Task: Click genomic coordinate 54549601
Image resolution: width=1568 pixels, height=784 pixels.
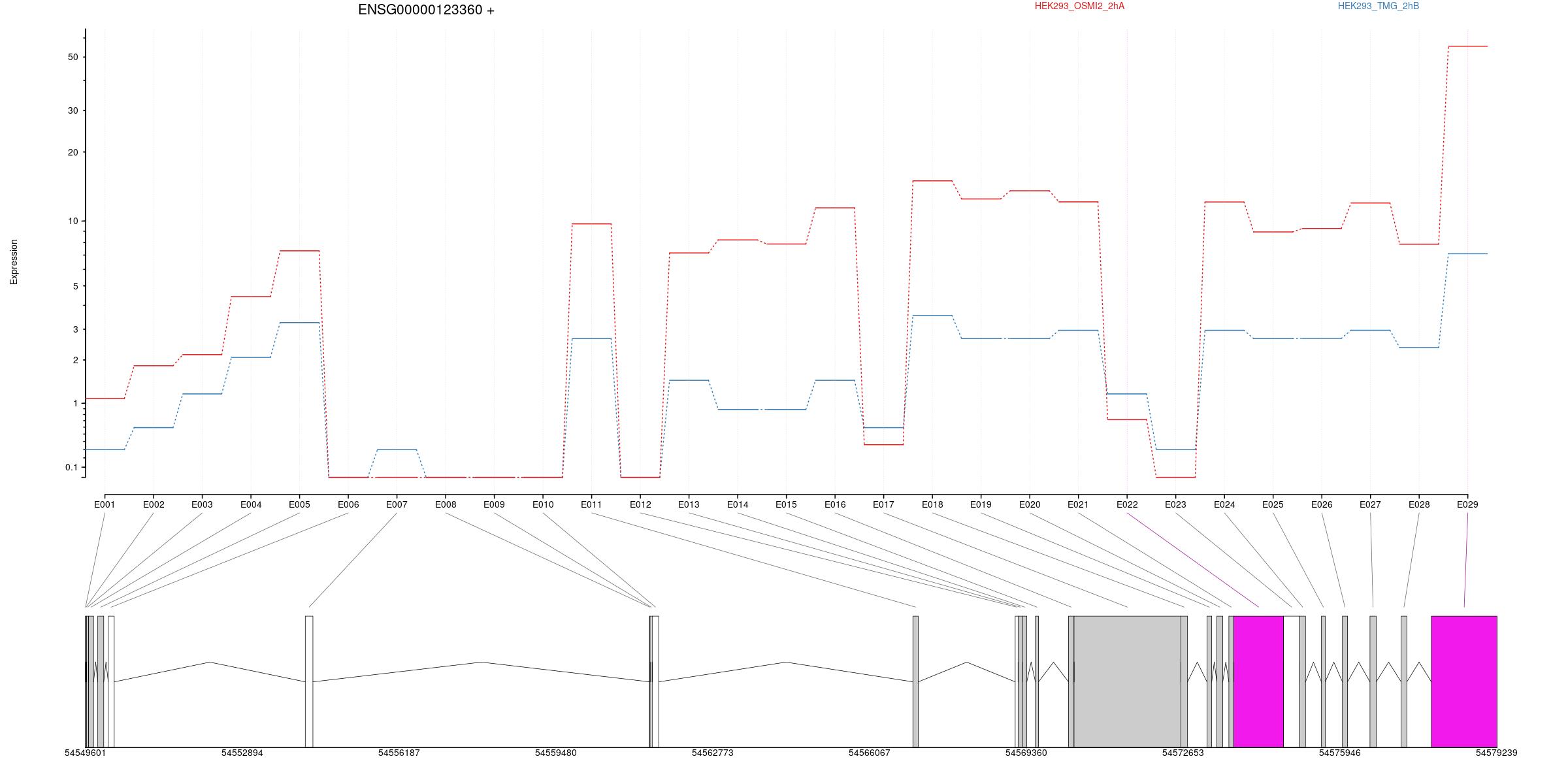Action: click(x=85, y=753)
